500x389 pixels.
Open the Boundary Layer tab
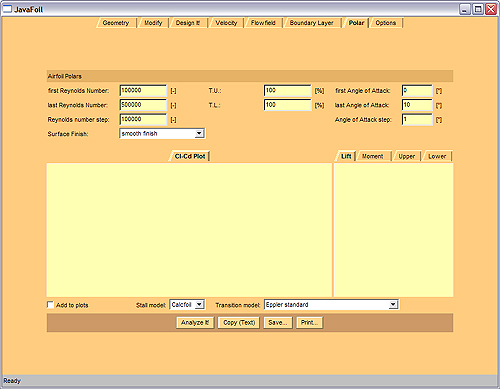(312, 23)
